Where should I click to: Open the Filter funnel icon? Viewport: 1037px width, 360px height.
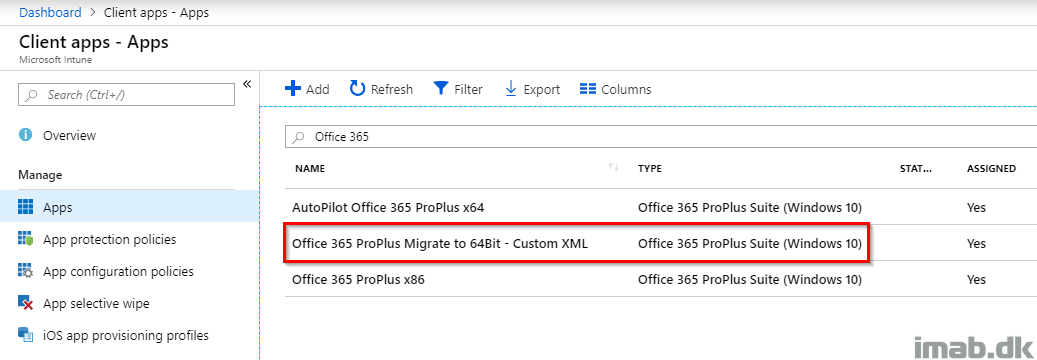click(441, 89)
